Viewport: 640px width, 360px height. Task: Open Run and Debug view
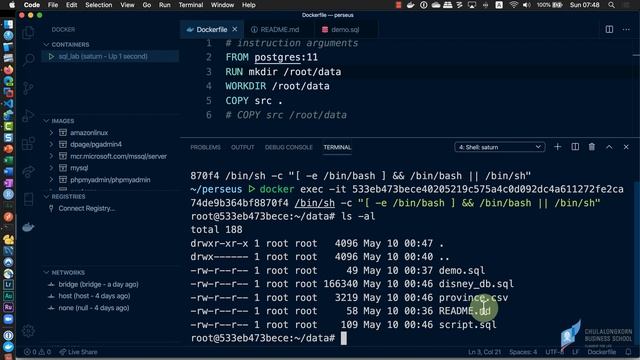click(x=28, y=116)
